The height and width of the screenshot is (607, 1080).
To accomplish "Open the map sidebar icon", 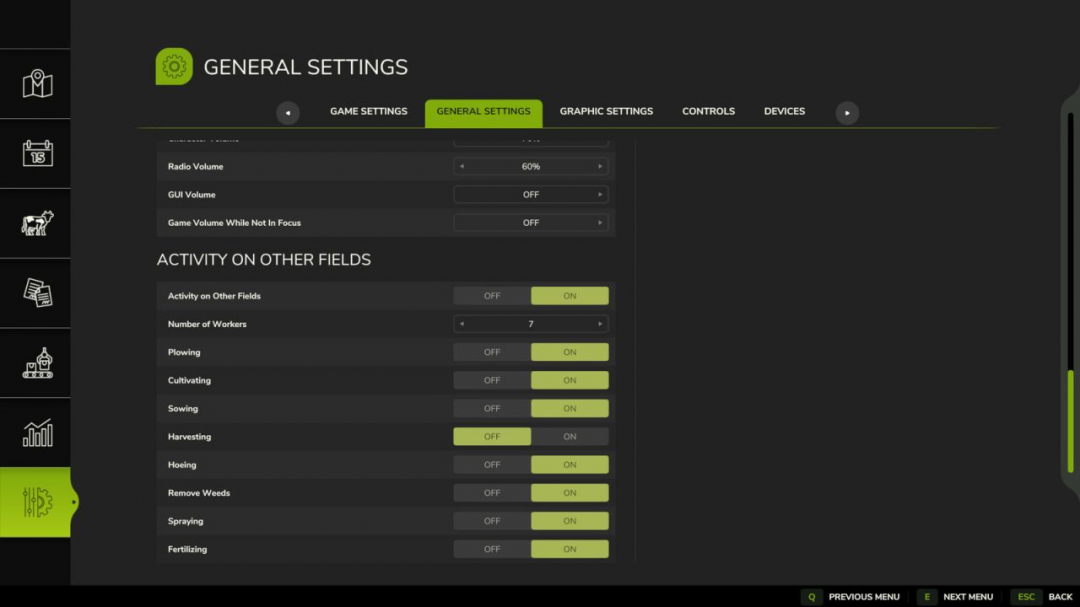I will 37,83.
